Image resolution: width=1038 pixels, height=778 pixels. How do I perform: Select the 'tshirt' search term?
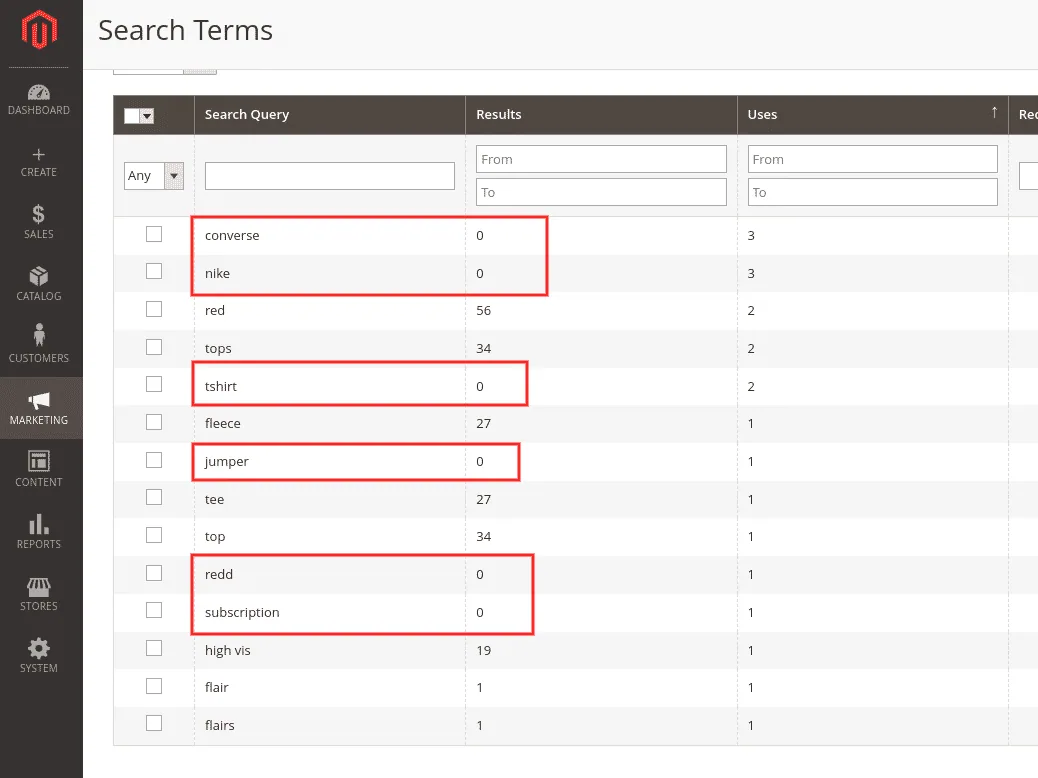point(220,386)
